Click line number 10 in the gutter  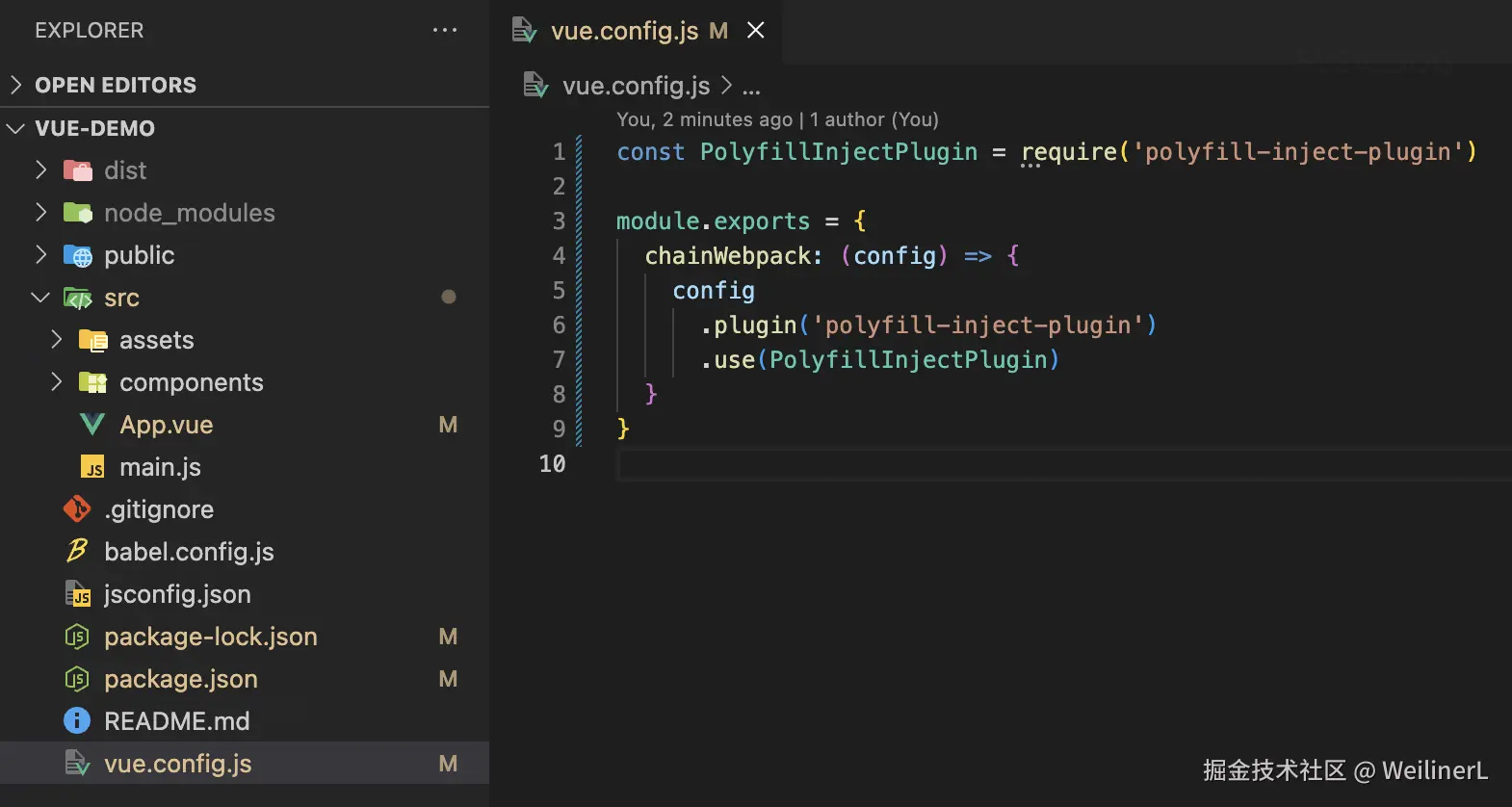(x=553, y=464)
